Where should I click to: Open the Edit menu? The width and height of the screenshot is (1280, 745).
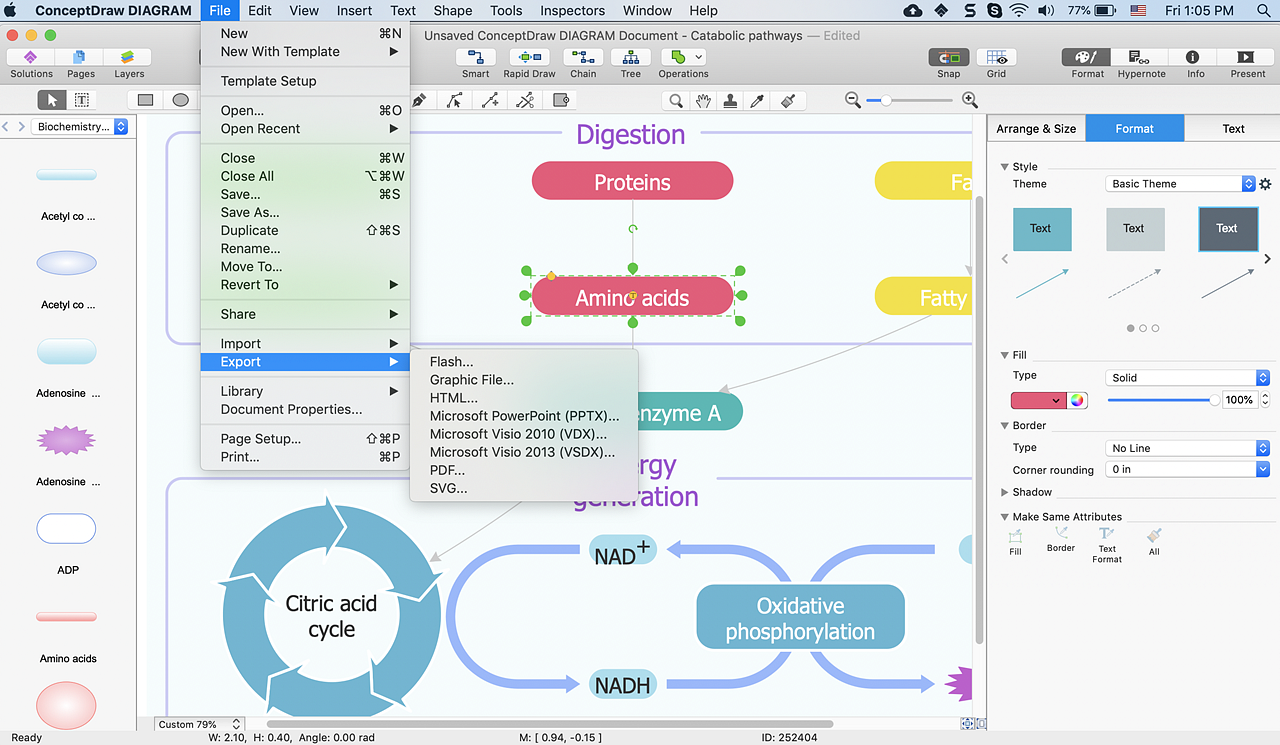pyautogui.click(x=260, y=11)
